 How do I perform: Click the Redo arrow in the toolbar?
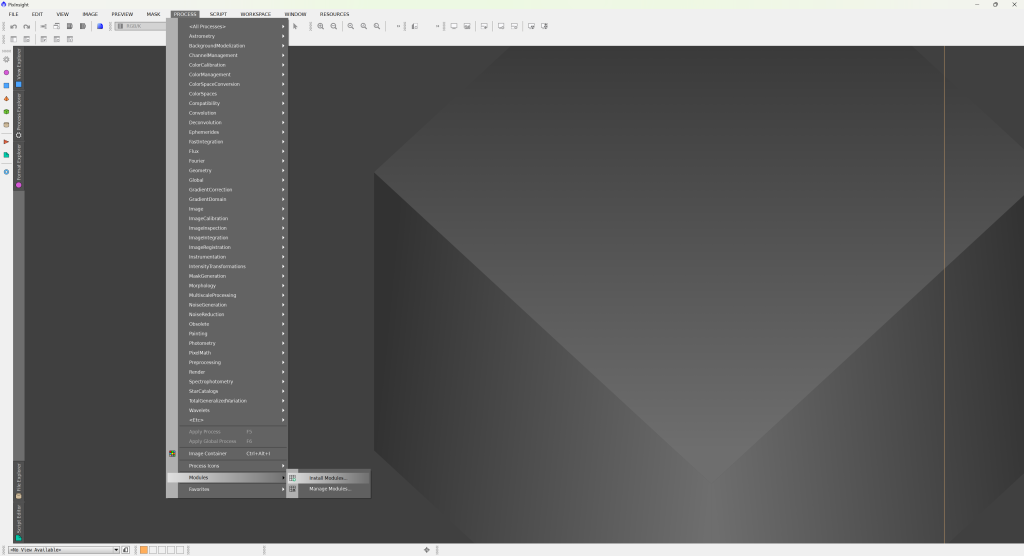(x=26, y=26)
